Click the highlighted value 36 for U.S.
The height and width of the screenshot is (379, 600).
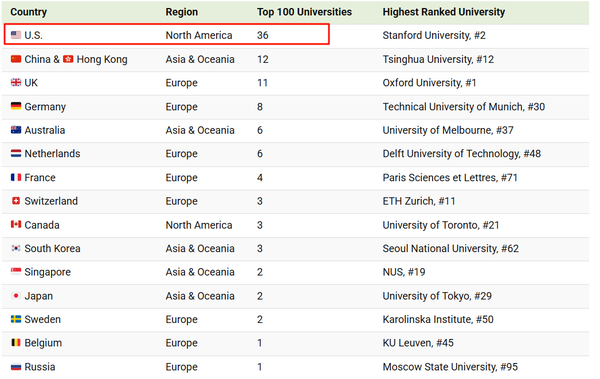[x=262, y=35]
